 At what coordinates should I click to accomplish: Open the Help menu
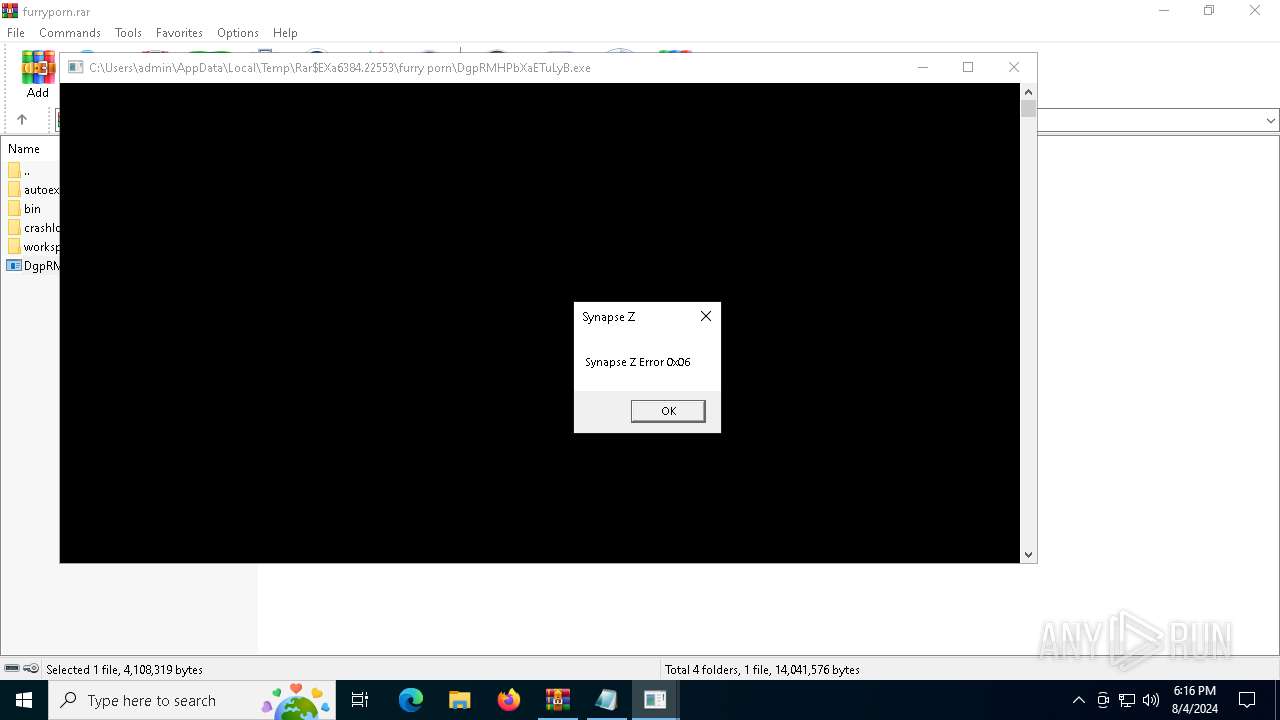(x=285, y=32)
